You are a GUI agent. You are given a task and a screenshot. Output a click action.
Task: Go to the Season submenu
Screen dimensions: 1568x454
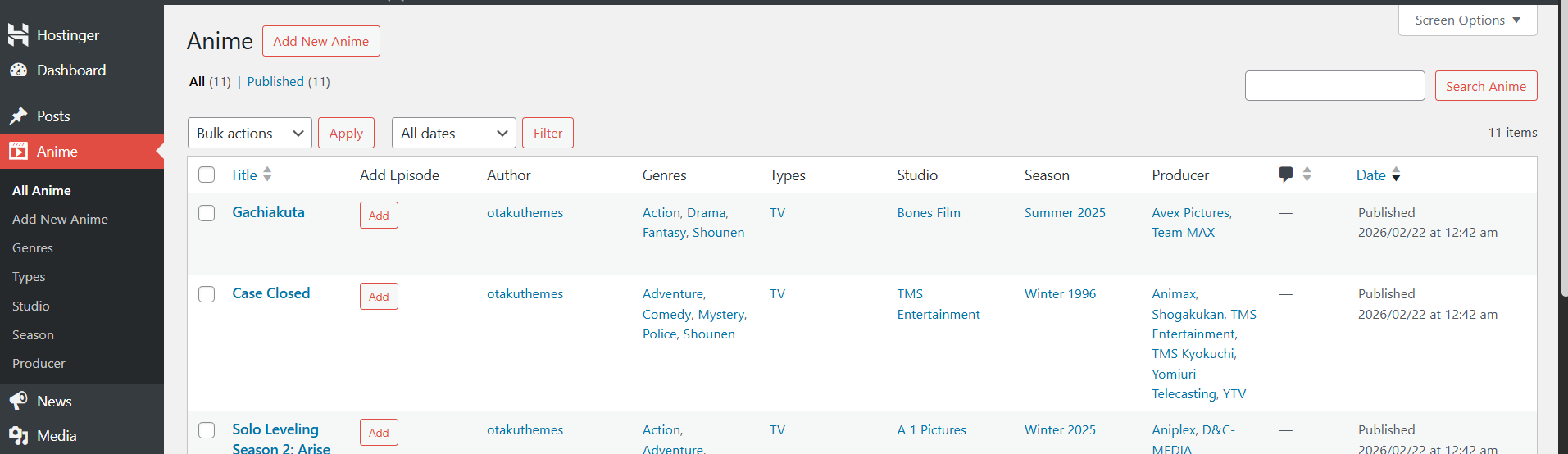click(33, 334)
